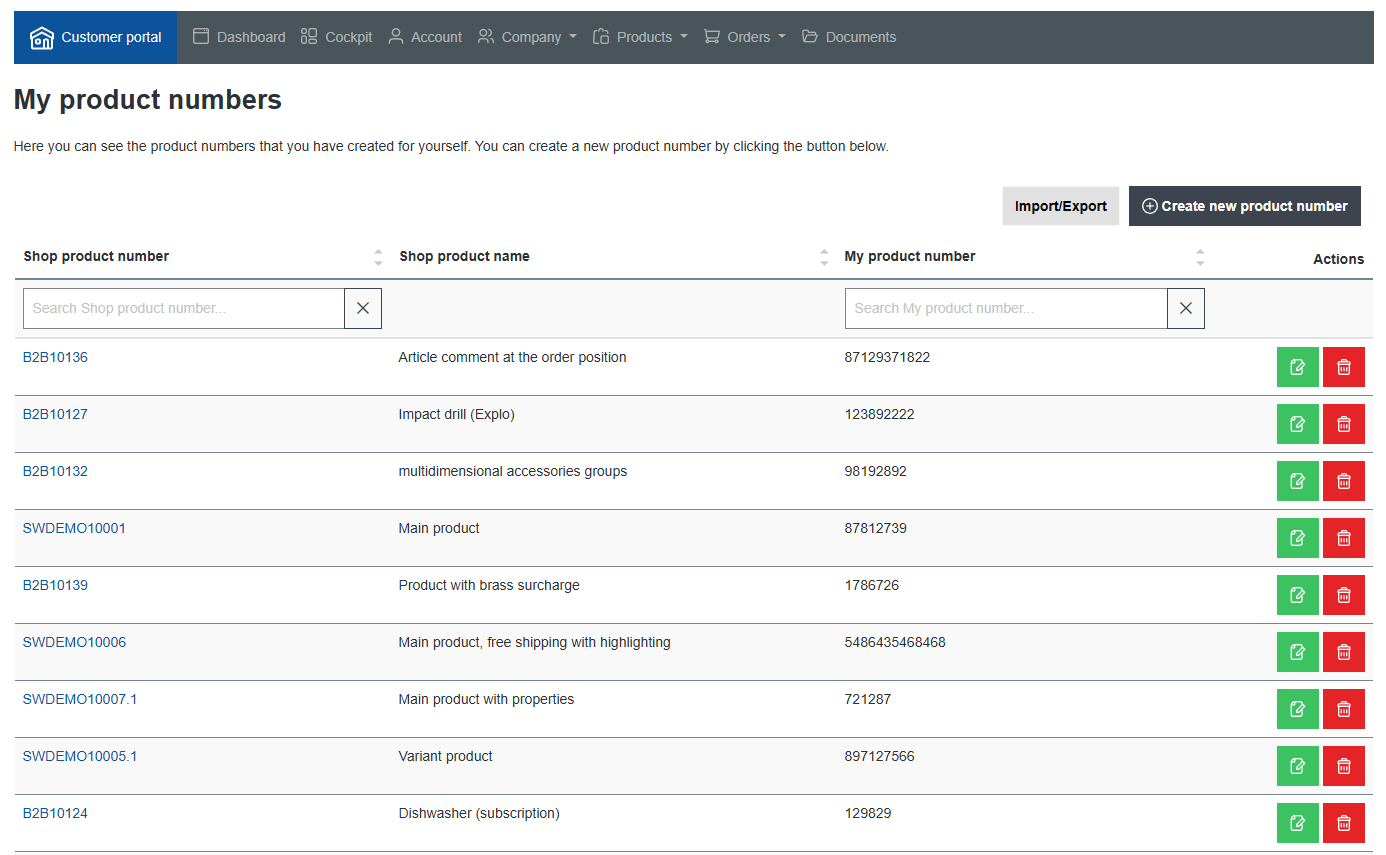Screen dimensions: 1386x855
Task: Sort by Shop product number column
Action: [x=378, y=257]
